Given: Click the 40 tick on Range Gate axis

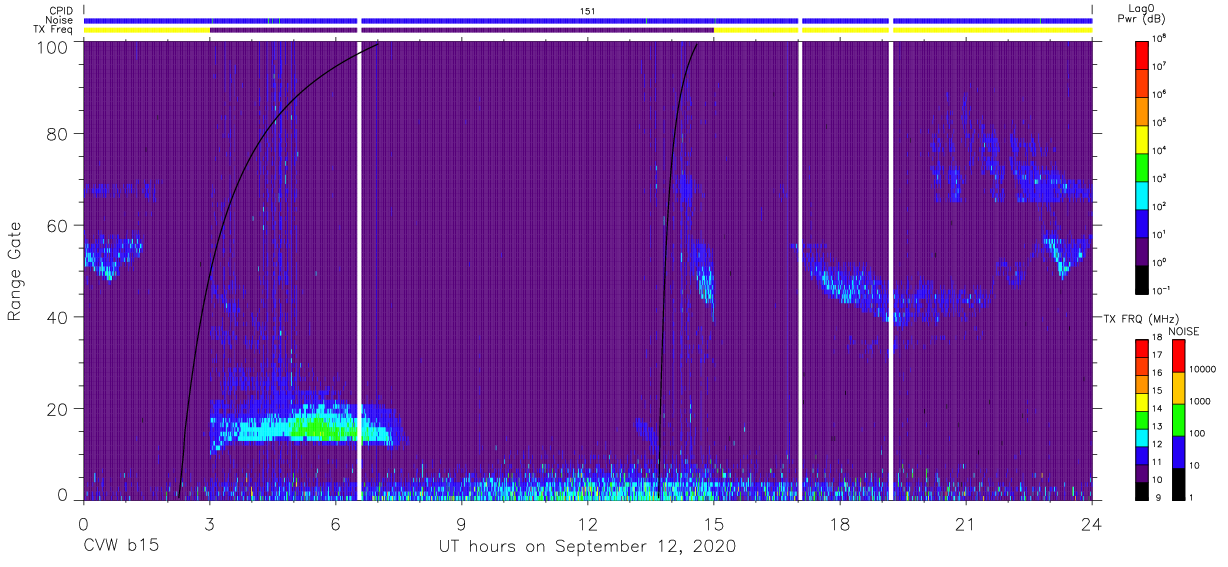Looking at the screenshot, I should point(57,317).
